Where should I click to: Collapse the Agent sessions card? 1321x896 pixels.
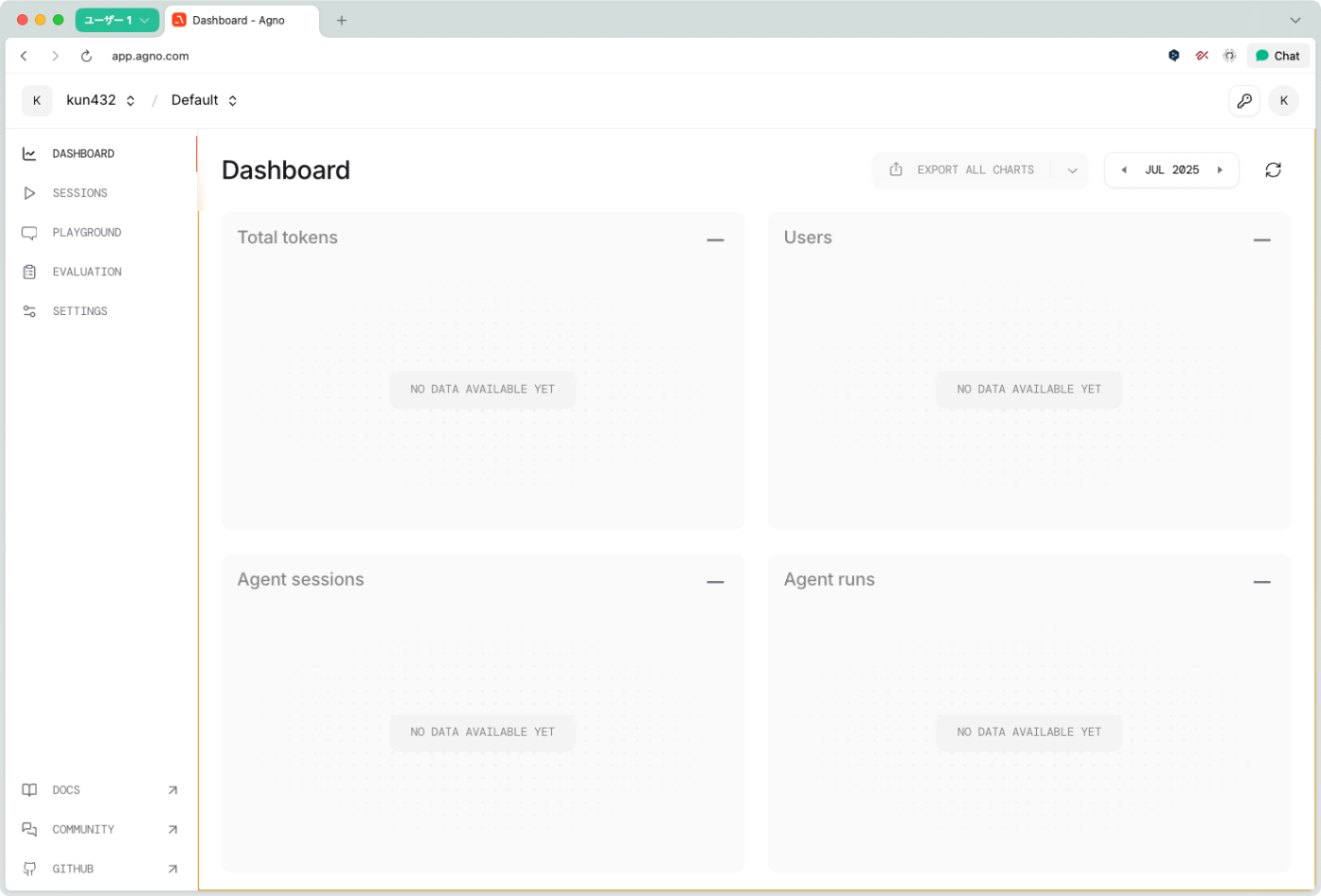point(715,582)
